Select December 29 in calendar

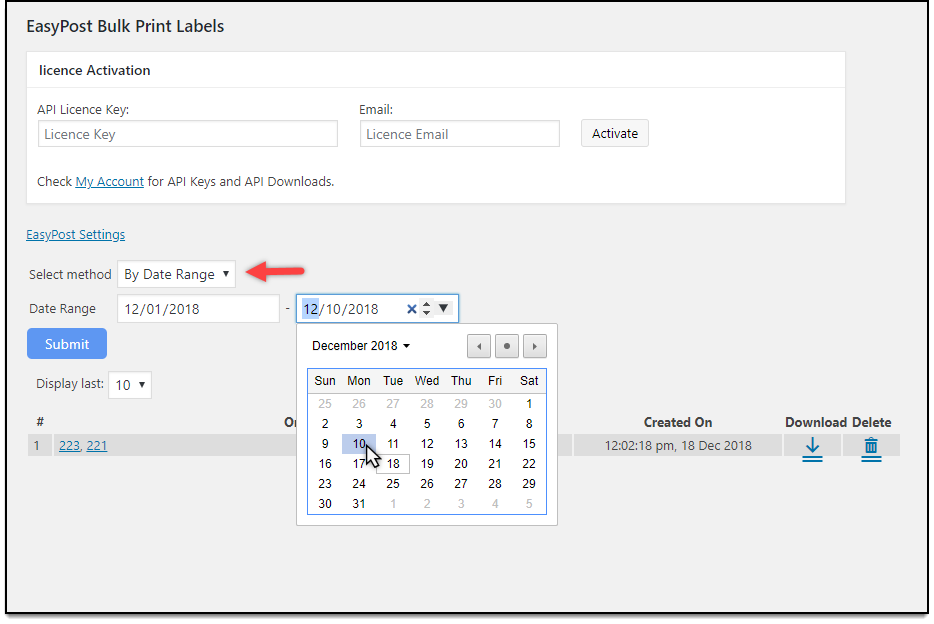click(529, 483)
